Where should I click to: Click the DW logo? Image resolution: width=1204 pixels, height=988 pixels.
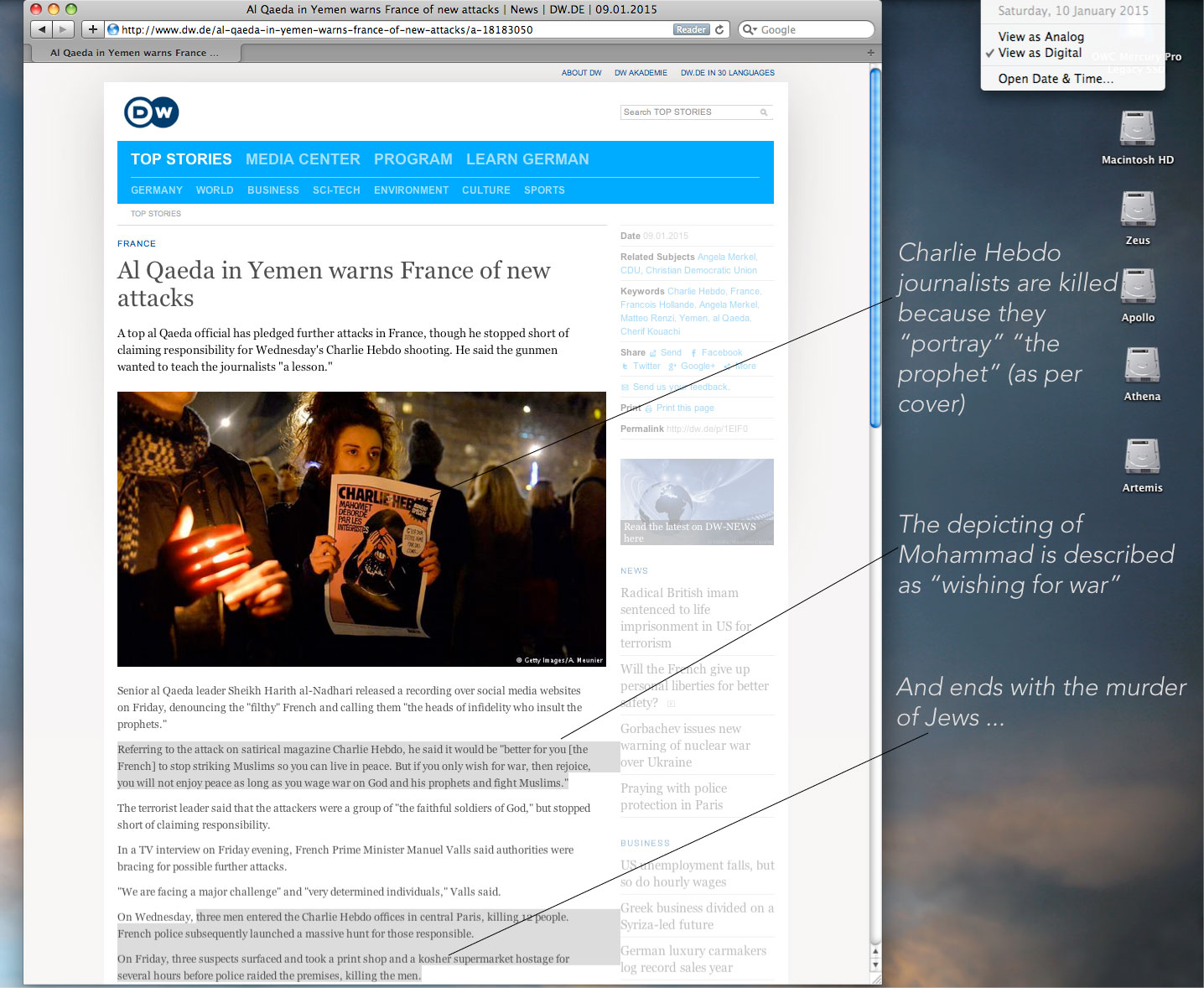tap(152, 112)
